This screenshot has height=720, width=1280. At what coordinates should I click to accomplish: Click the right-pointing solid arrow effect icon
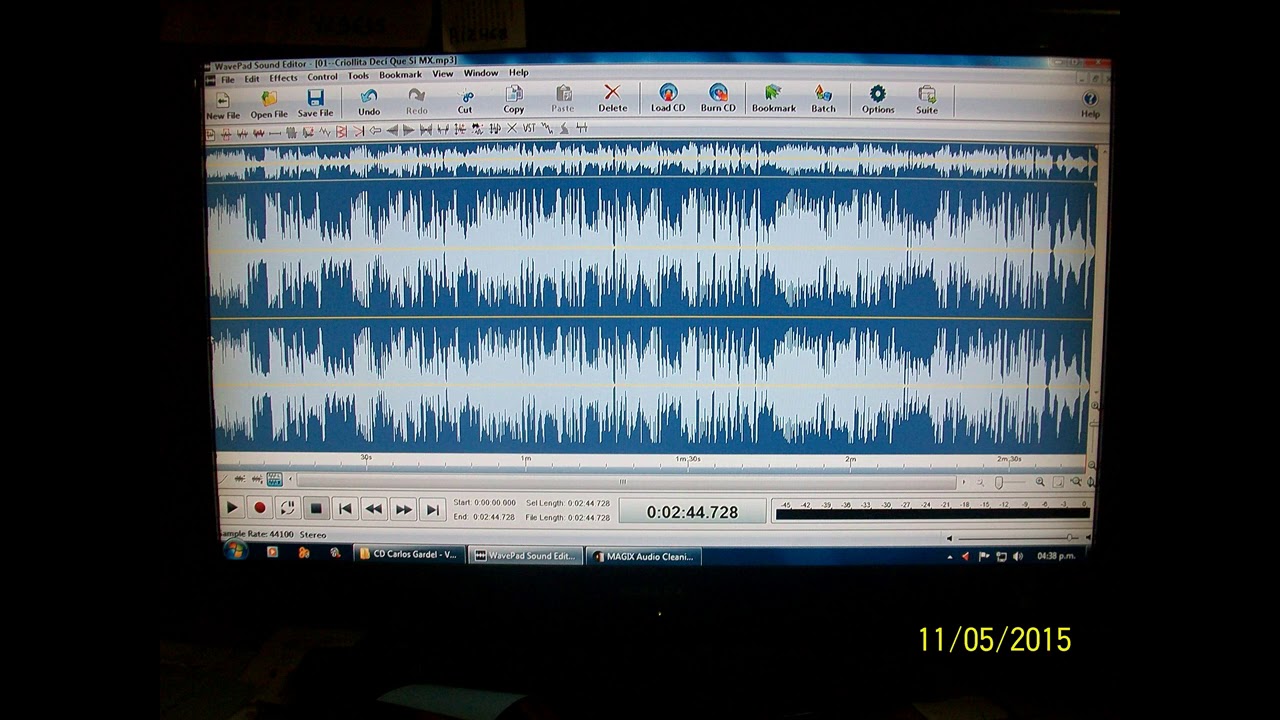(408, 131)
